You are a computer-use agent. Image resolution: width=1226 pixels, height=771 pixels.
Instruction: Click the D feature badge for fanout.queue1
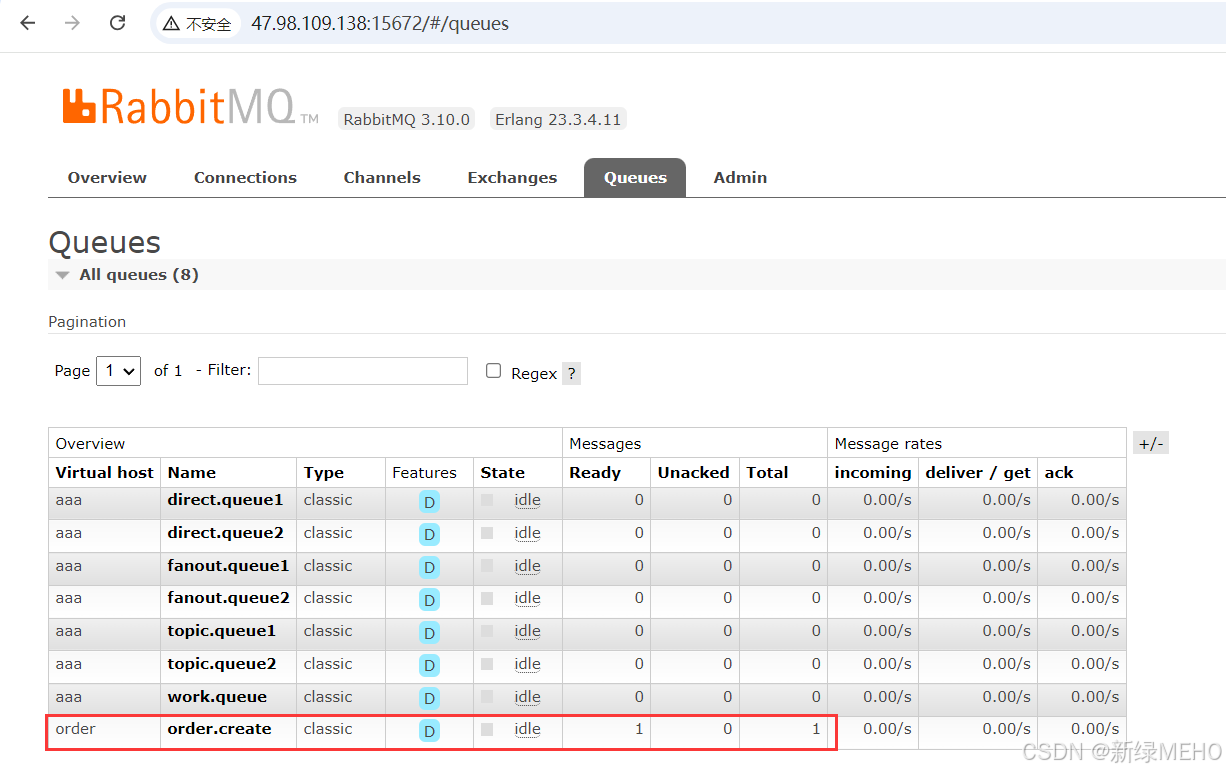[x=429, y=568]
